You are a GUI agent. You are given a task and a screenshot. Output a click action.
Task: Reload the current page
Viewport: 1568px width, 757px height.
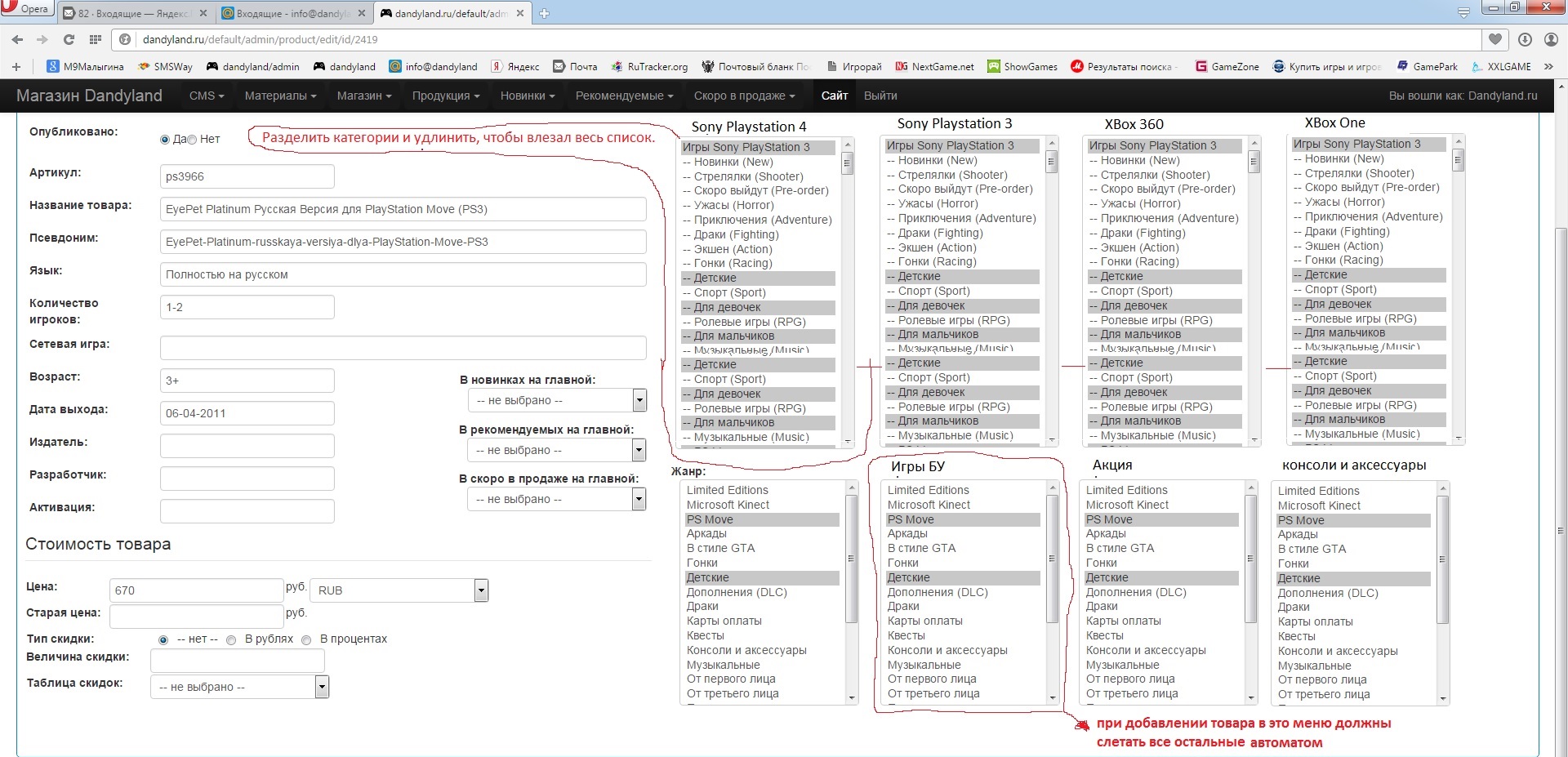coord(69,39)
